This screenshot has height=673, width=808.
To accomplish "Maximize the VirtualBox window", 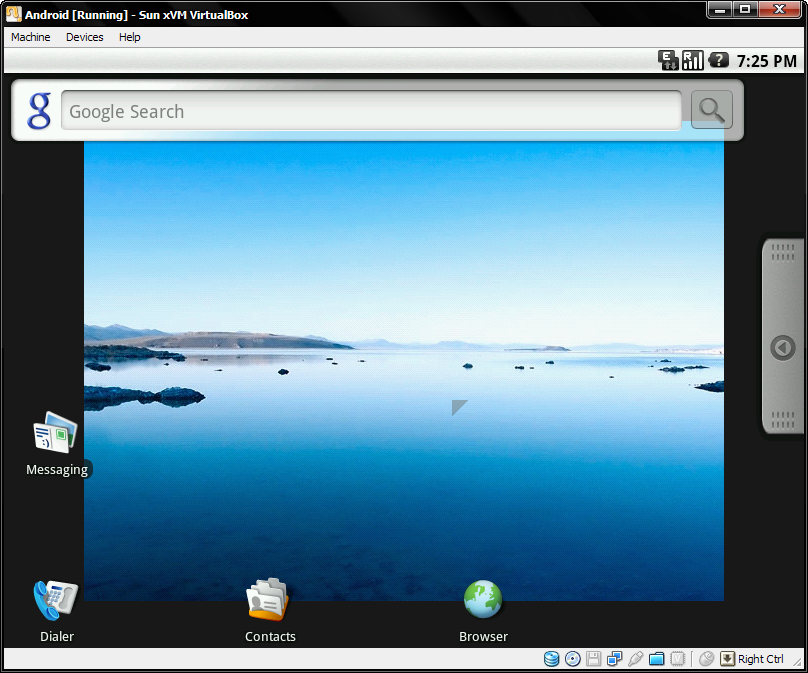I will 745,9.
